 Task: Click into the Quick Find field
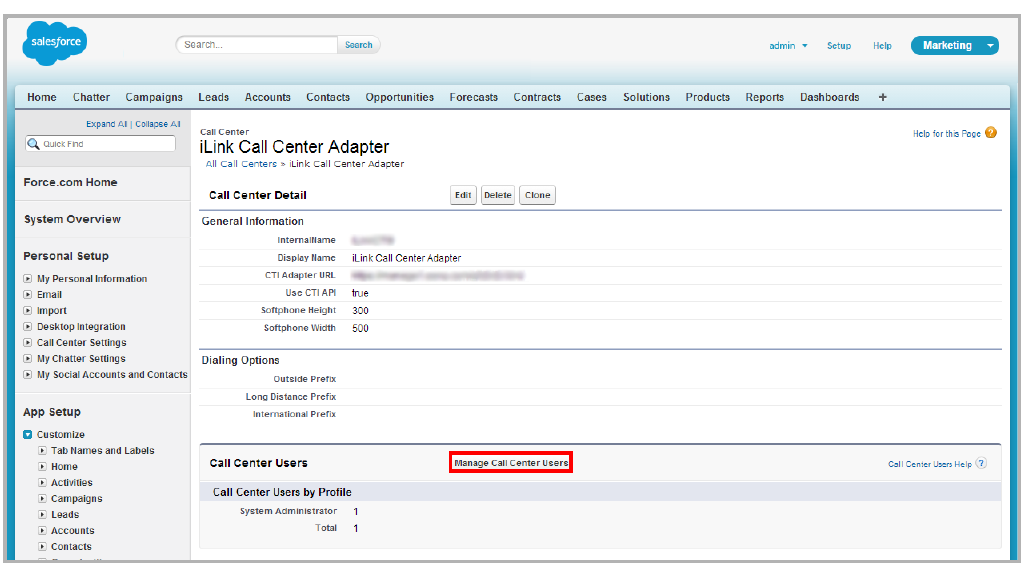coord(100,144)
